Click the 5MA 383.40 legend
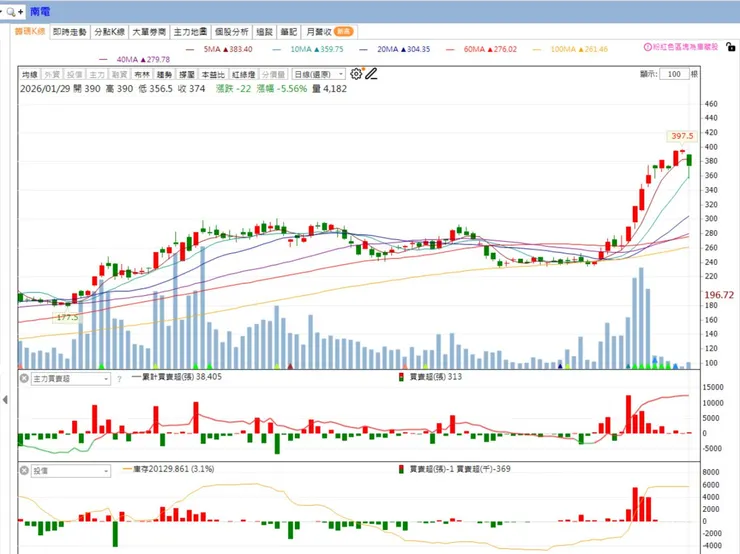This screenshot has width=740, height=554. 228,49
